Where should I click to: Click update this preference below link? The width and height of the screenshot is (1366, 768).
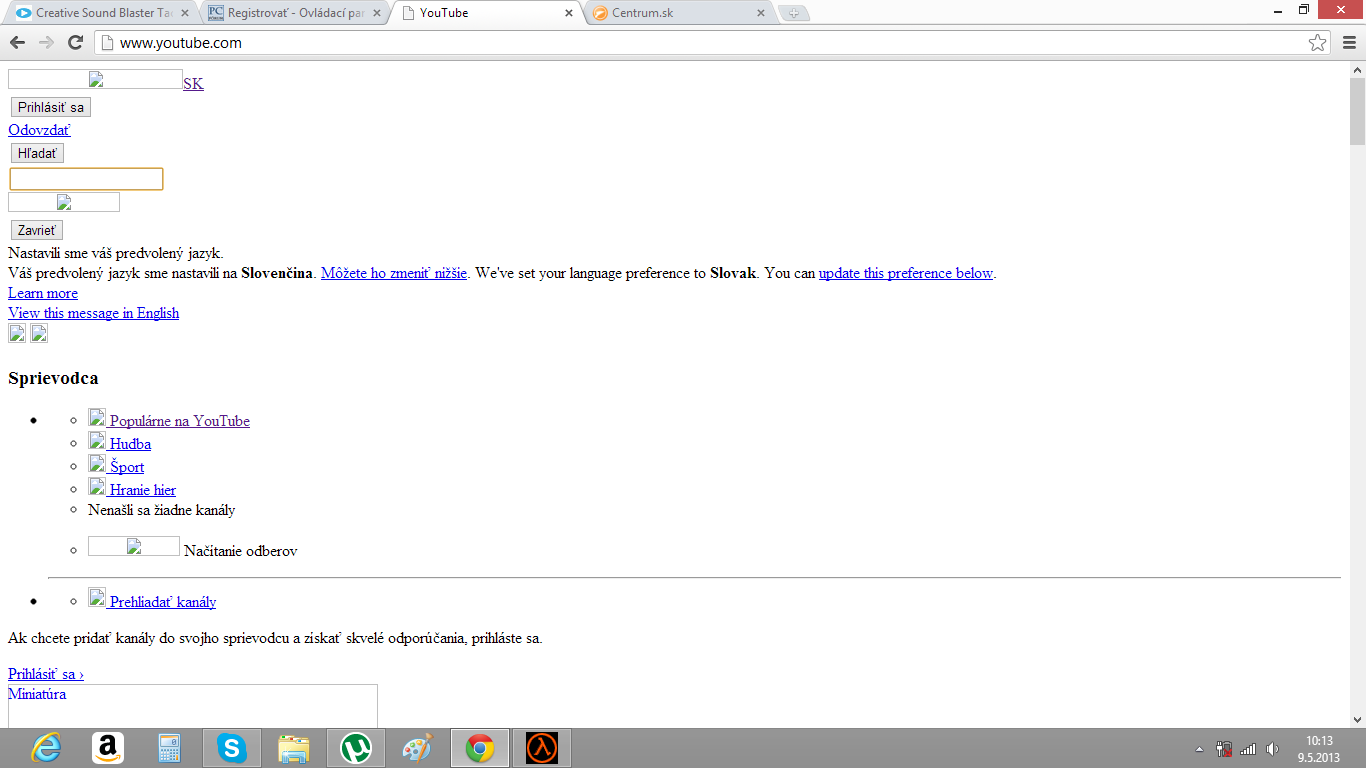pyautogui.click(x=906, y=273)
